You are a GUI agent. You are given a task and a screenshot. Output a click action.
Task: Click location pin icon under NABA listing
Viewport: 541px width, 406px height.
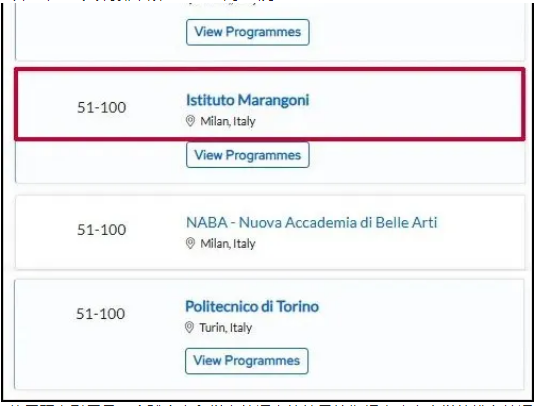(x=190, y=244)
